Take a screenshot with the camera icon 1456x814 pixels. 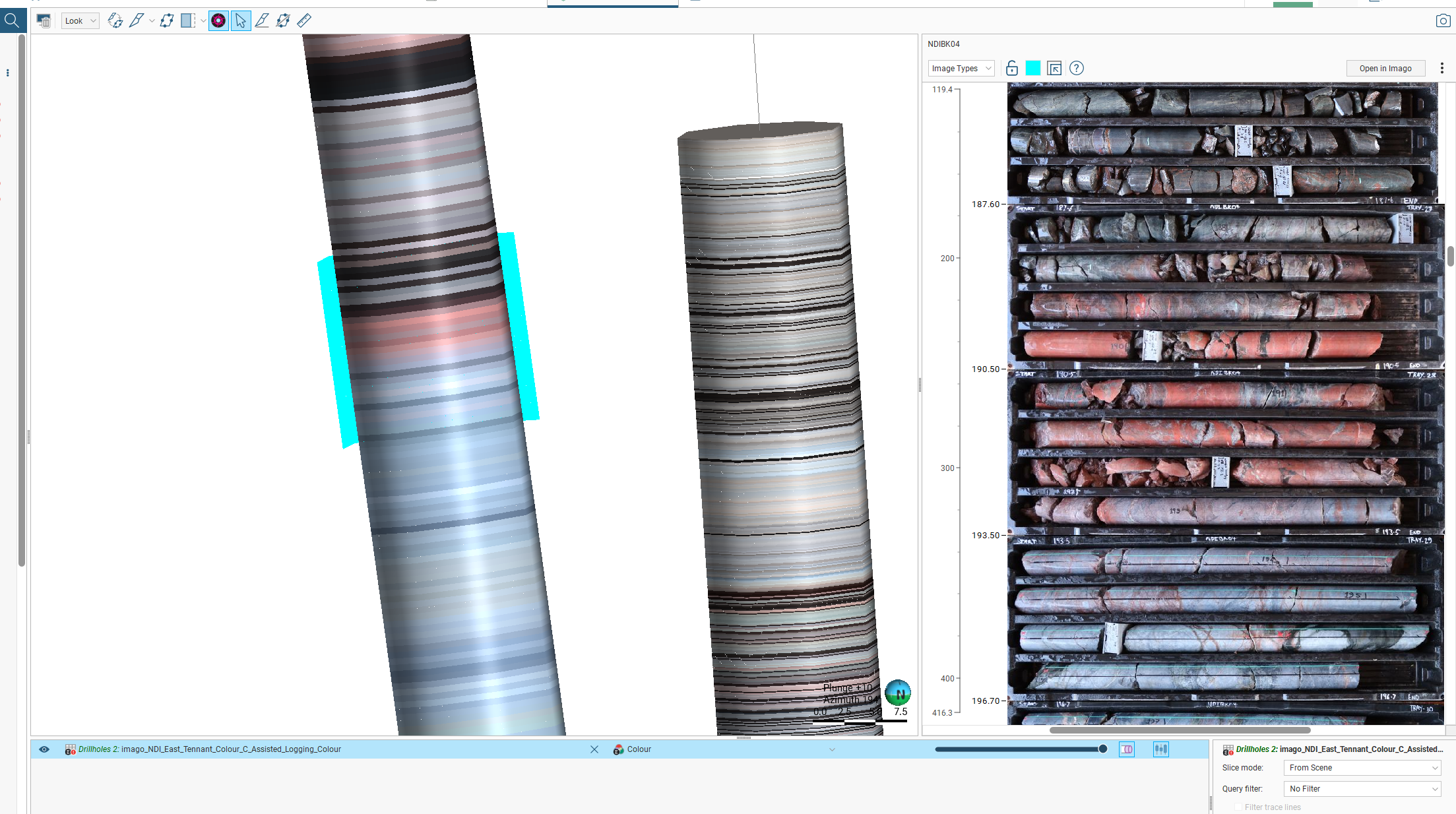[1443, 21]
